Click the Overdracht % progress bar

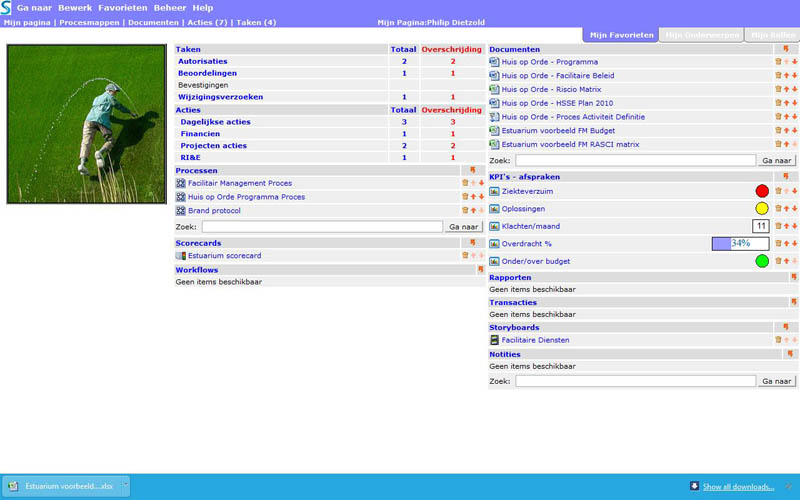pos(740,243)
